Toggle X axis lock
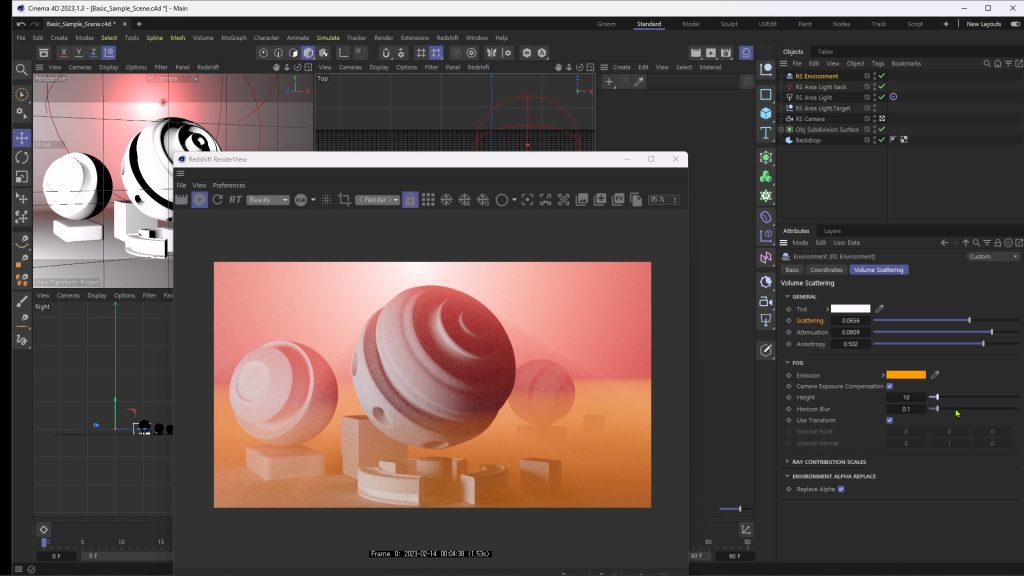Image resolution: width=1024 pixels, height=576 pixels. click(63, 53)
